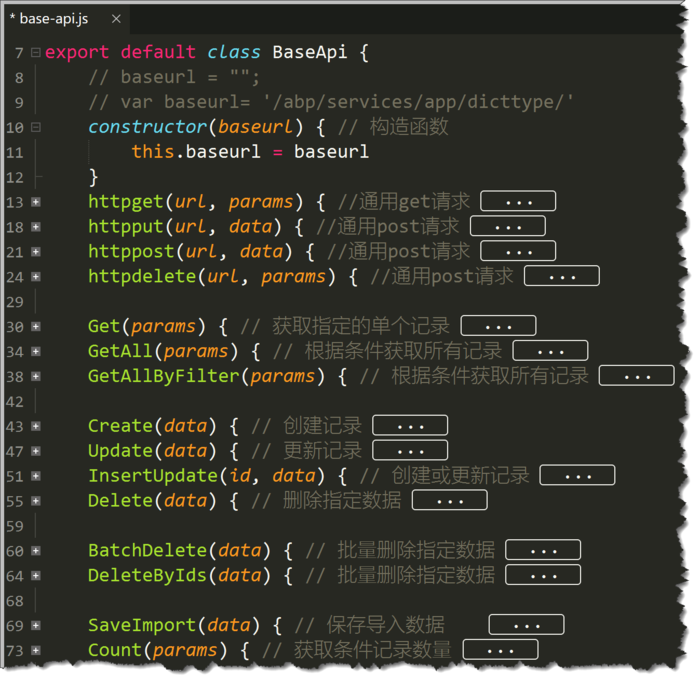Collapse the BaseApi class at line 7
The height and width of the screenshot is (682, 700).
(36, 53)
